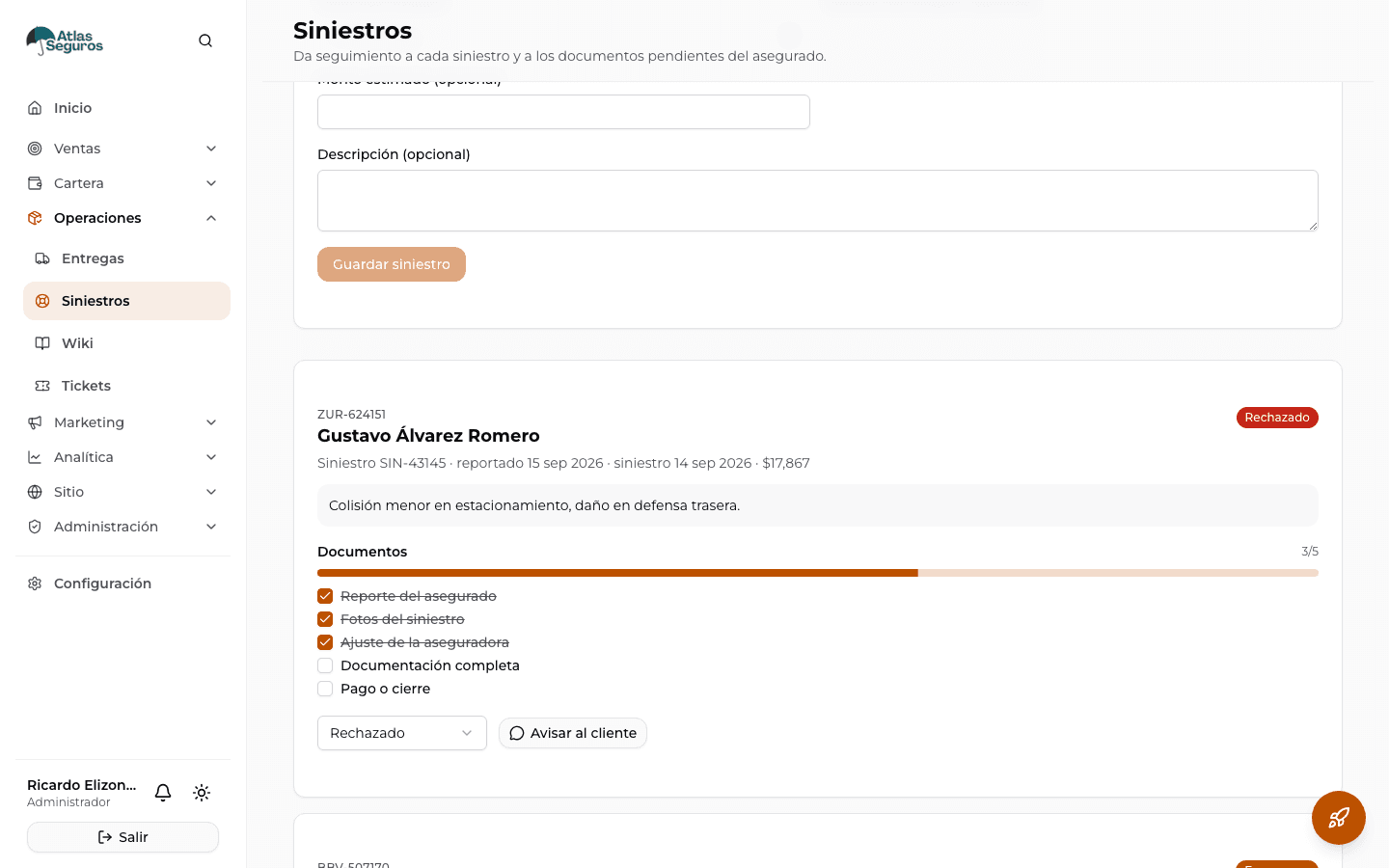The width and height of the screenshot is (1389, 868).
Task: Click the floating rocket button
Action: point(1339,818)
